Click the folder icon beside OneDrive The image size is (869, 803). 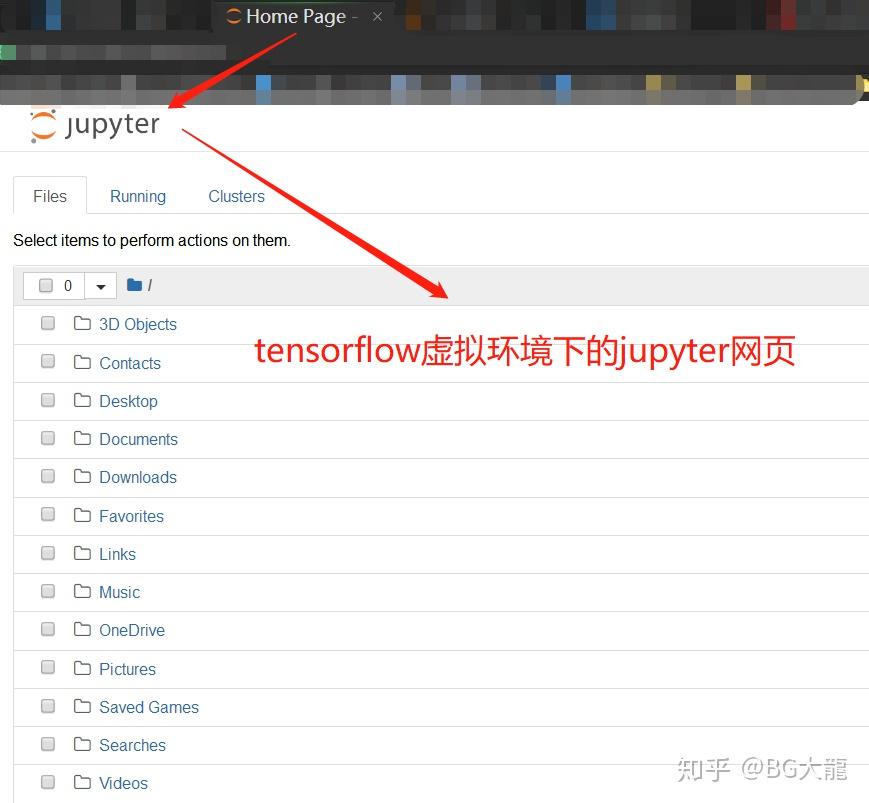pyautogui.click(x=82, y=629)
